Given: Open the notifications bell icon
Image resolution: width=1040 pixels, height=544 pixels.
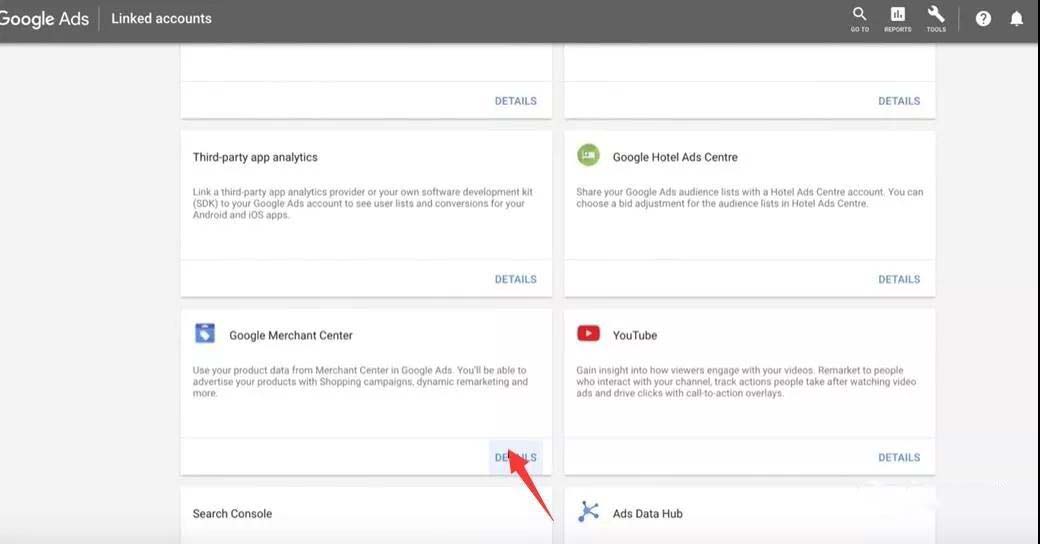Looking at the screenshot, I should [1016, 19].
